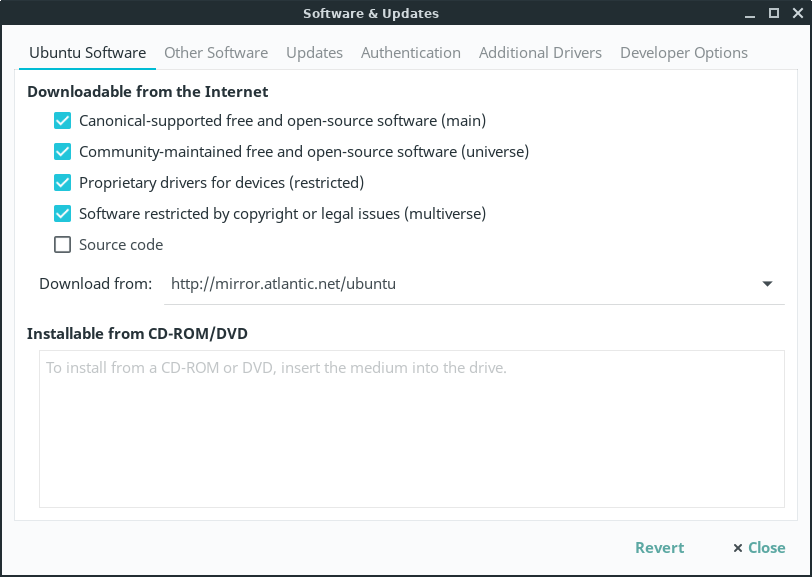Switch to the Other Software tab

pos(216,53)
